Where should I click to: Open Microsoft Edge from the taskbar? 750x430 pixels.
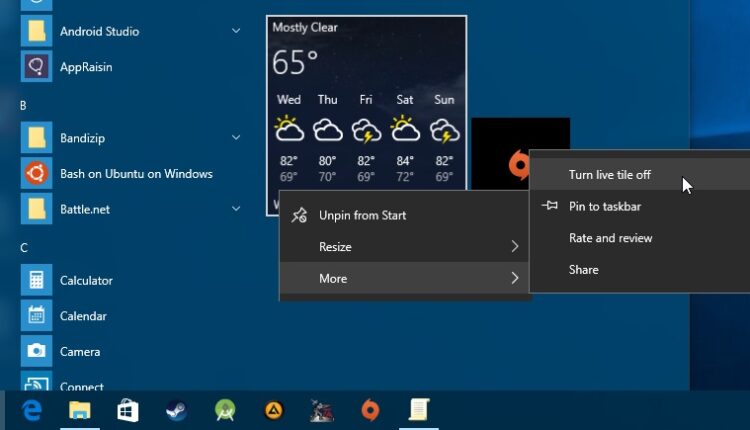[32, 410]
